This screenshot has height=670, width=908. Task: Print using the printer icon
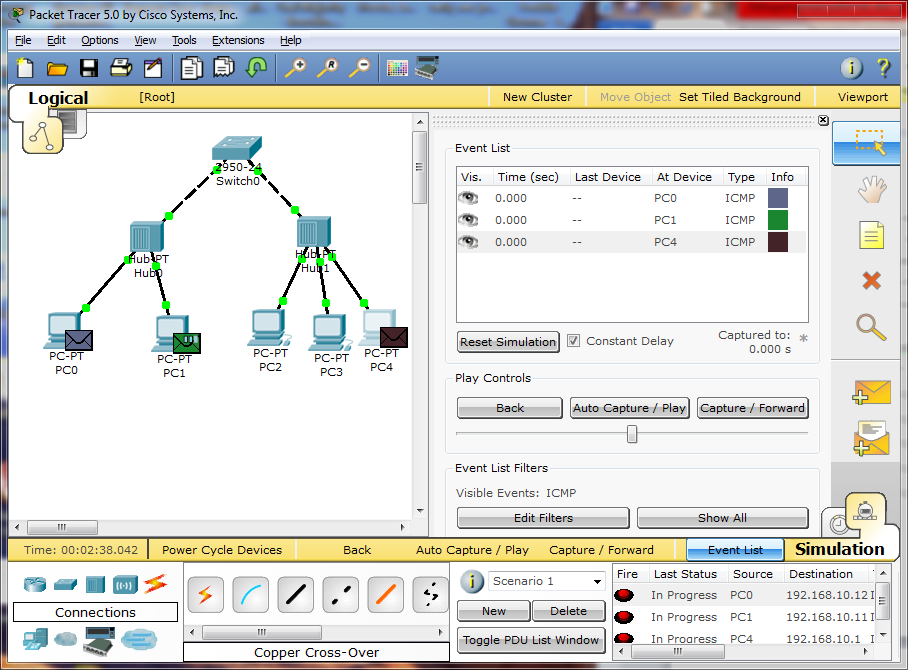[120, 68]
